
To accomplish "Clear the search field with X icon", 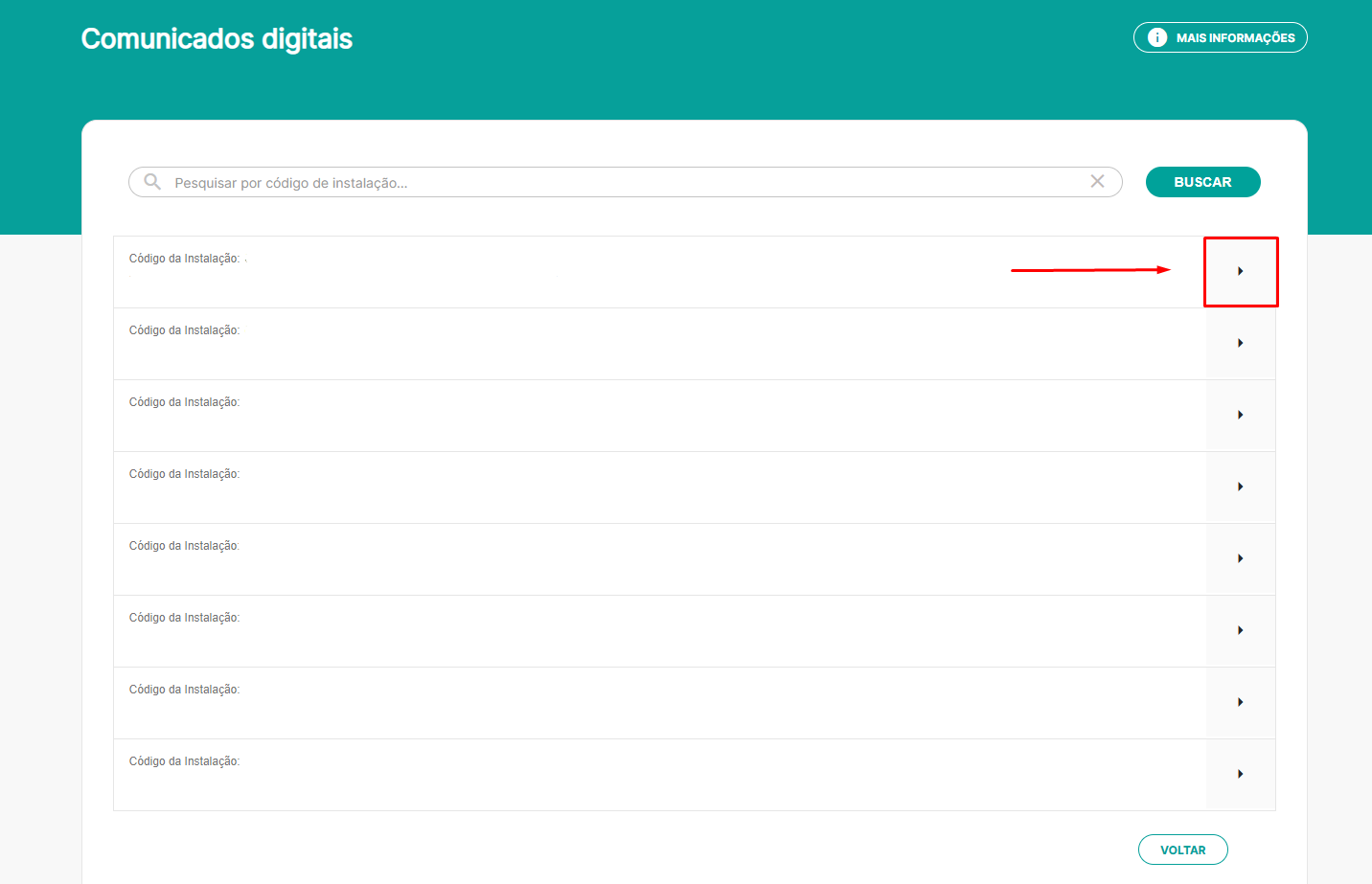I will [x=1097, y=182].
